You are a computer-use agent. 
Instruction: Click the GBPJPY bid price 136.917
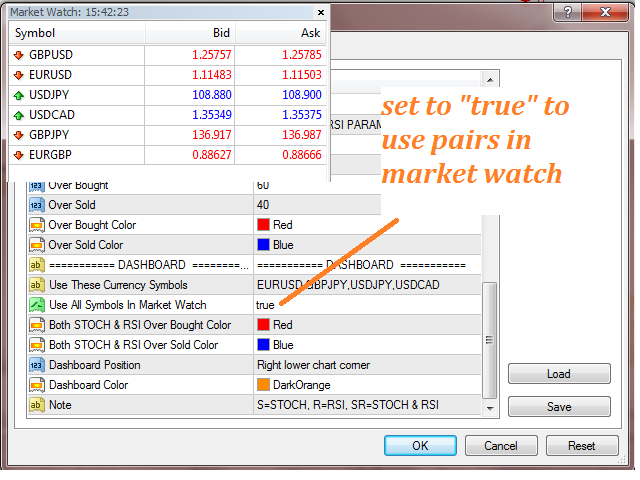click(x=212, y=135)
